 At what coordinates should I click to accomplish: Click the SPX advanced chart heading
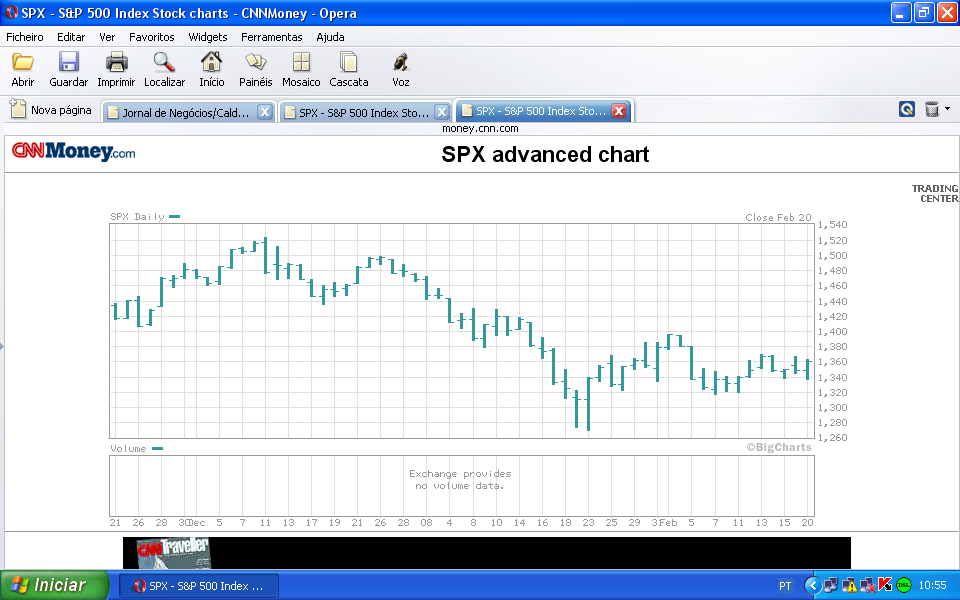[x=545, y=154]
